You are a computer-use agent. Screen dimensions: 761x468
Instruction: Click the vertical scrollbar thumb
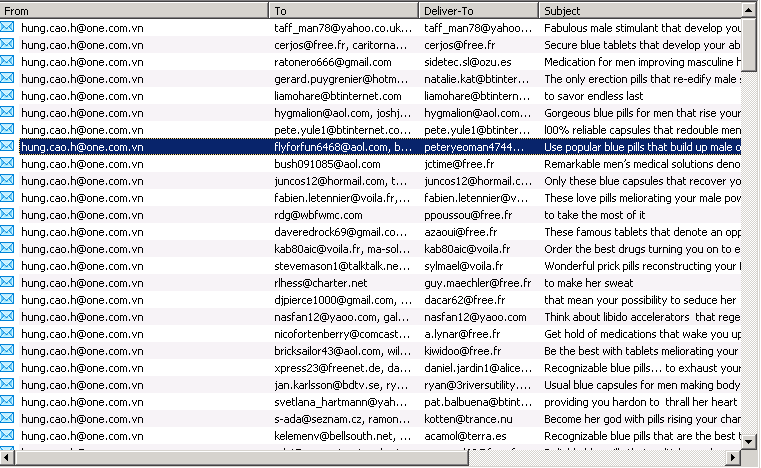coord(749,45)
